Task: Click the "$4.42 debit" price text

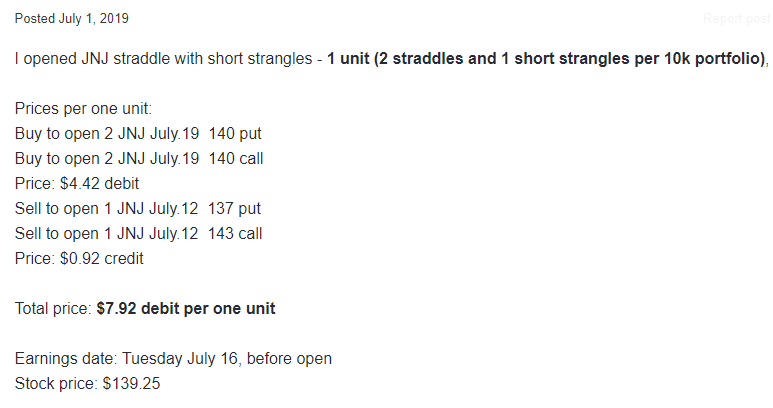Action: point(100,183)
